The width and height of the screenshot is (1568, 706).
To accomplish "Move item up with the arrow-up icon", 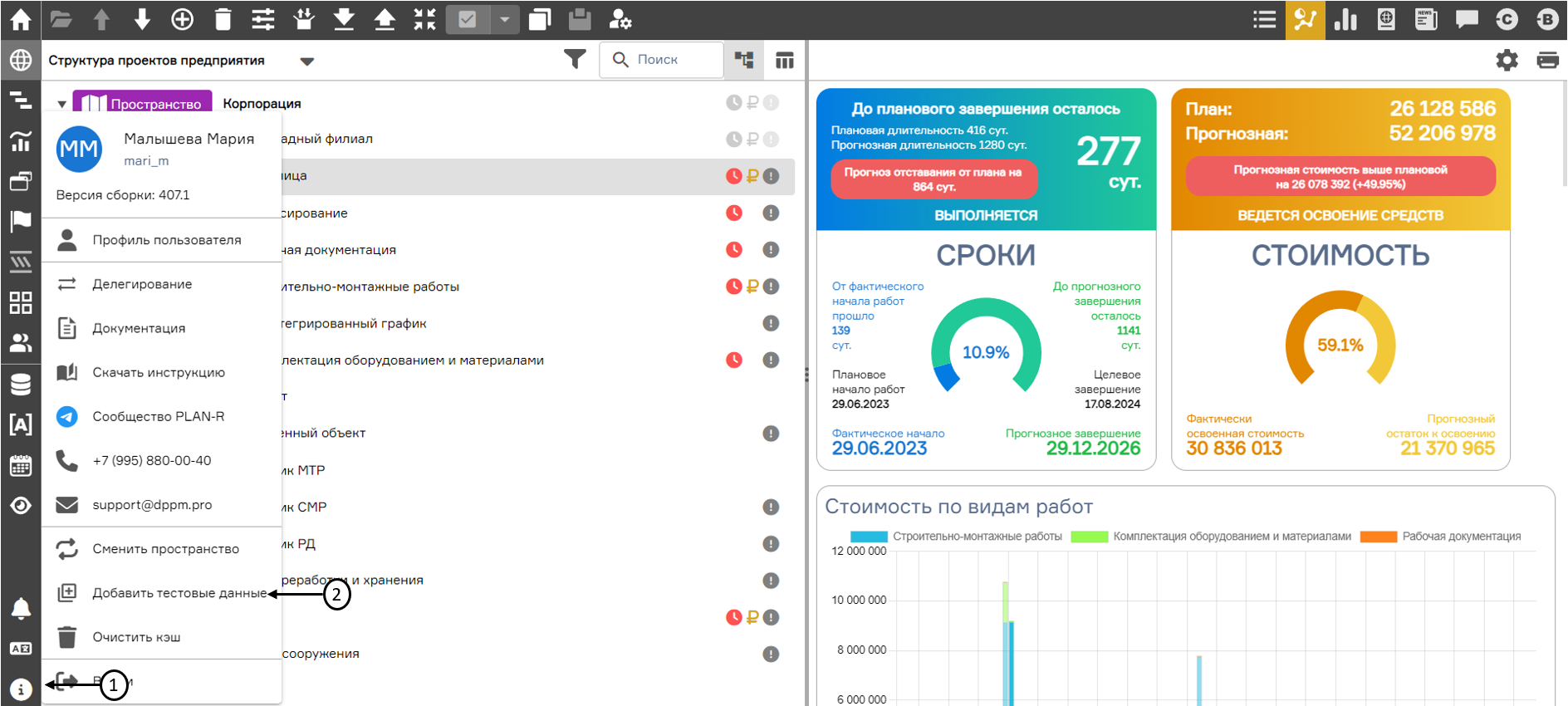I will pyautogui.click(x=101, y=19).
